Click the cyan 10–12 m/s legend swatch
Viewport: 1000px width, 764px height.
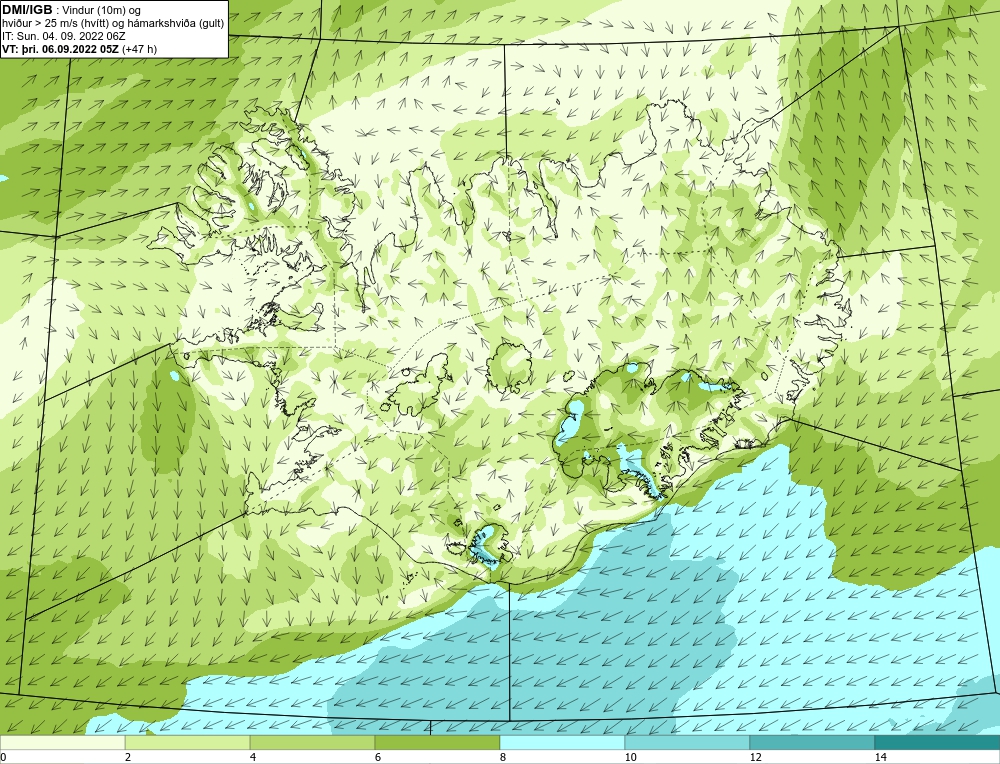687,742
